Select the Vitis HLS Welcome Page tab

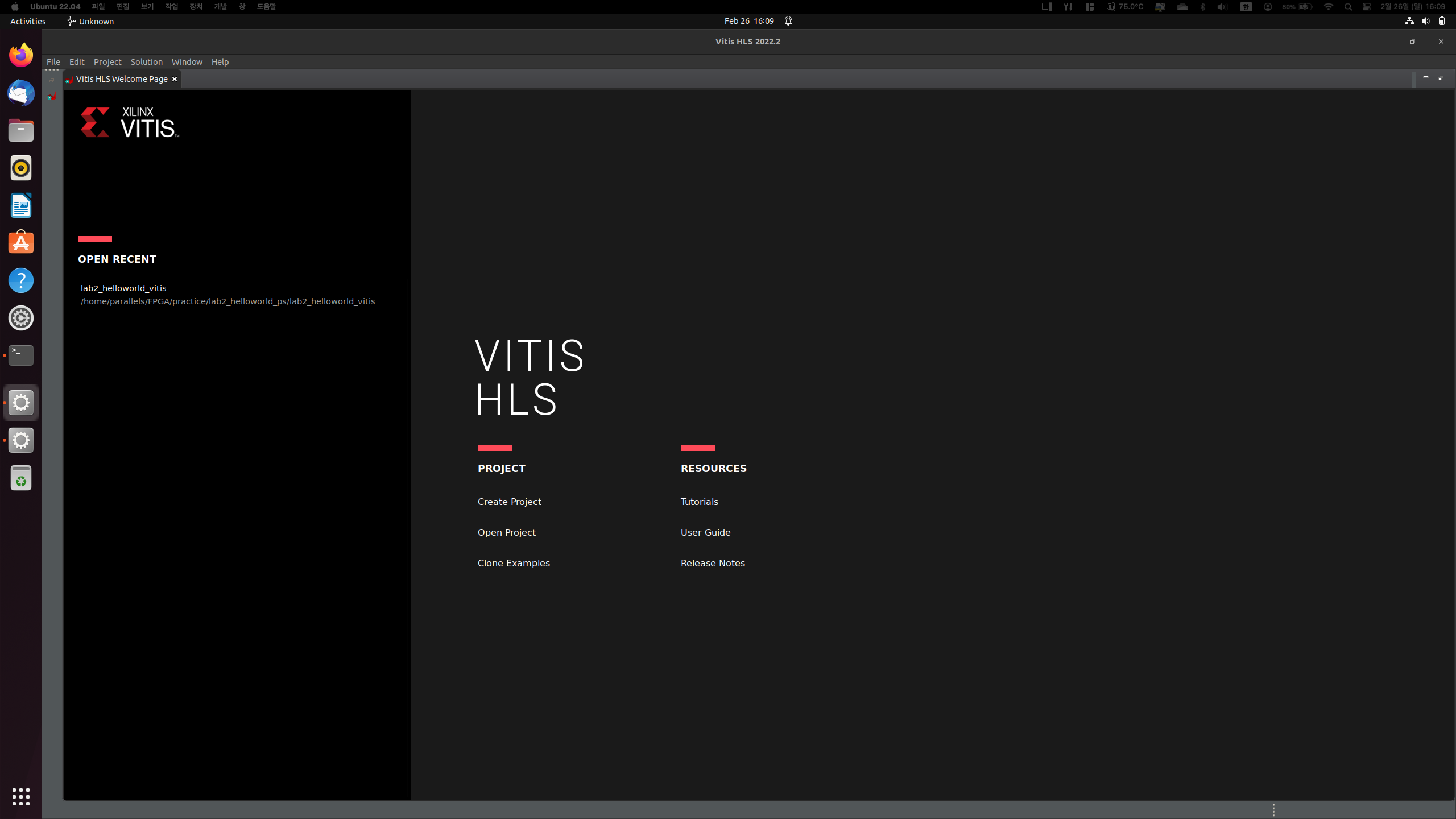[x=122, y=79]
